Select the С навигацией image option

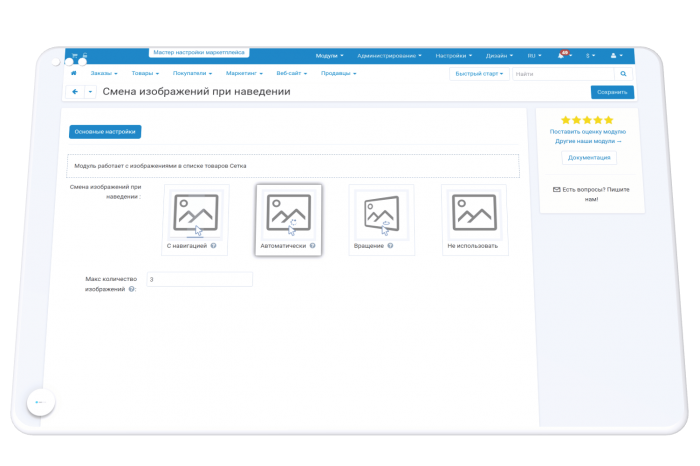click(x=195, y=220)
